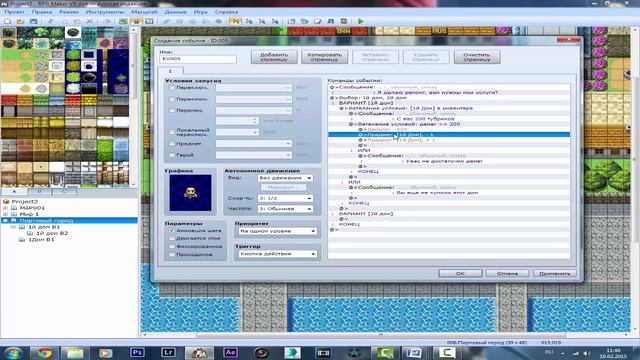Image resolution: width=640 pixels, height=360 pixels.
Task: Select event page tab 1
Action: [171, 71]
